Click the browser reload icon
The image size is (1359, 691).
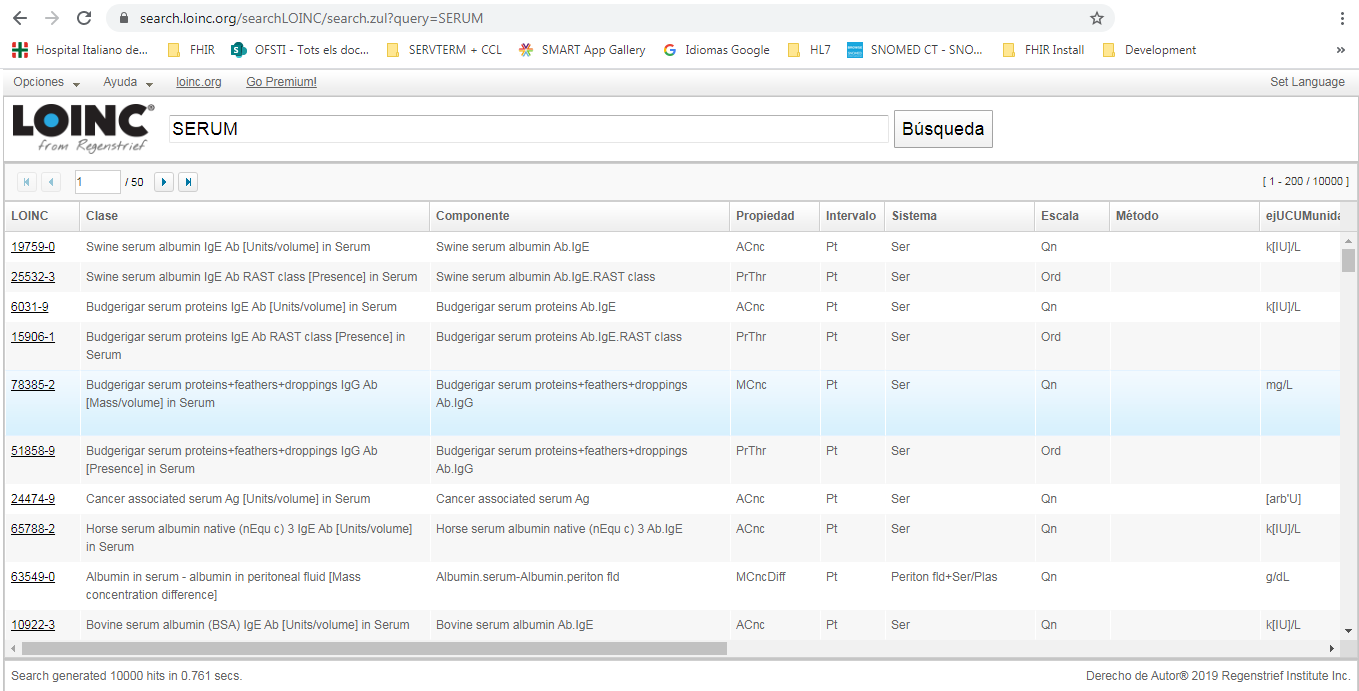pos(84,18)
